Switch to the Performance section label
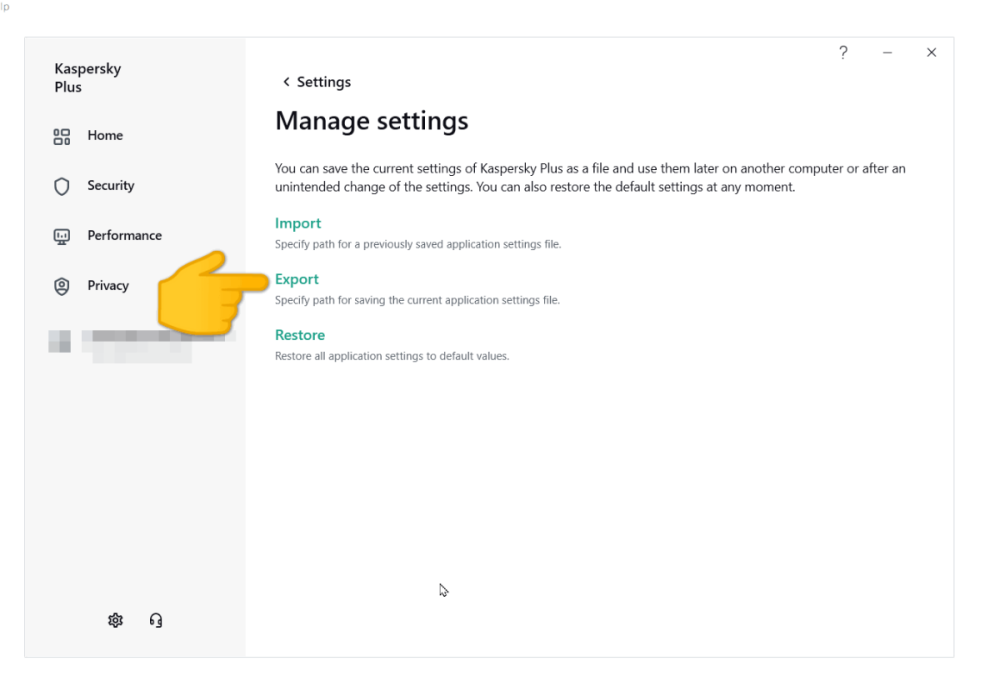 click(124, 236)
